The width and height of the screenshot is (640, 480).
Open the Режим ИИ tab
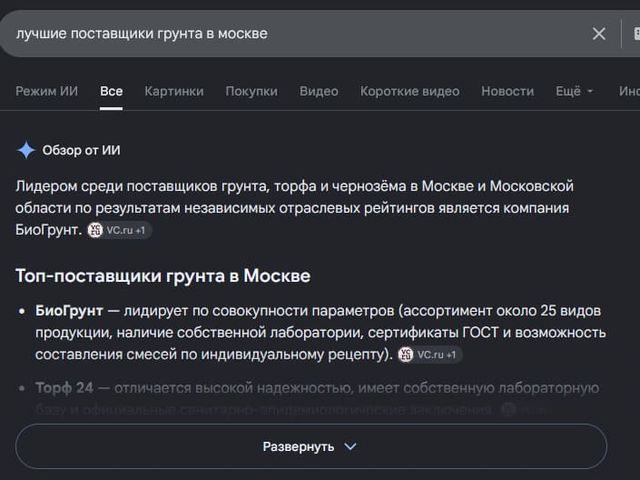(x=47, y=91)
